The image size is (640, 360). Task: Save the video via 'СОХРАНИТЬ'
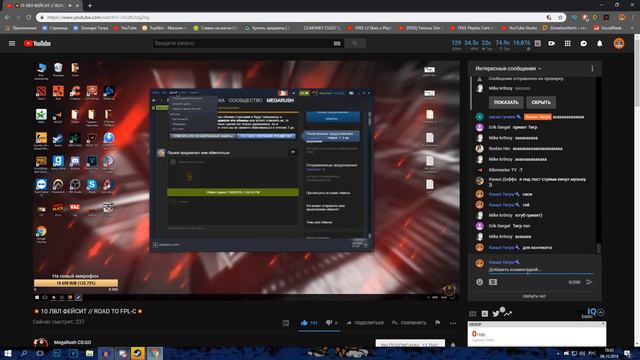click(409, 322)
